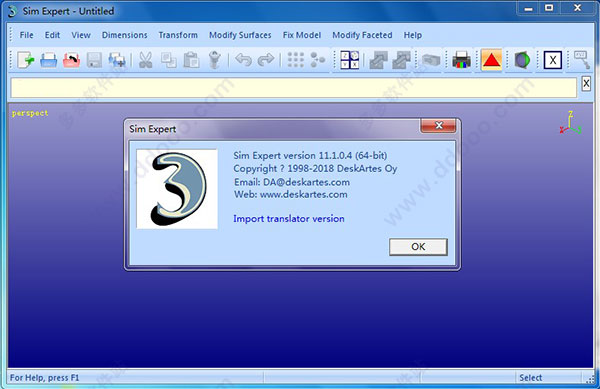Click the New file icon with green plus
This screenshot has width=600, height=389.
(x=26, y=60)
